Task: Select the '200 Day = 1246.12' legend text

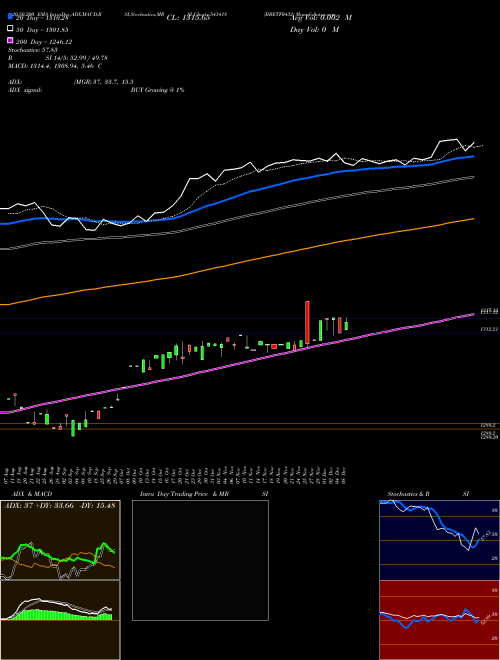Action: (43, 42)
